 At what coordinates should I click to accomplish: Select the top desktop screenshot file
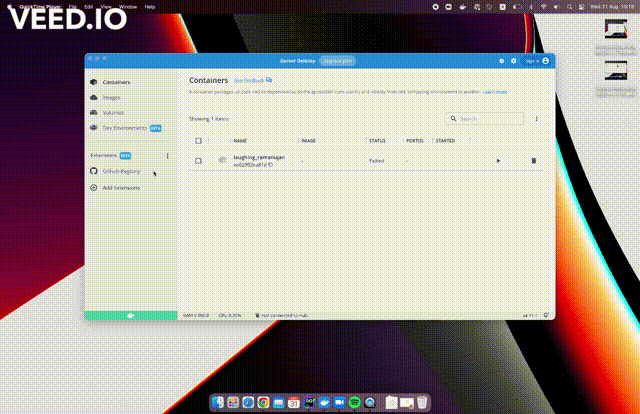pyautogui.click(x=616, y=29)
